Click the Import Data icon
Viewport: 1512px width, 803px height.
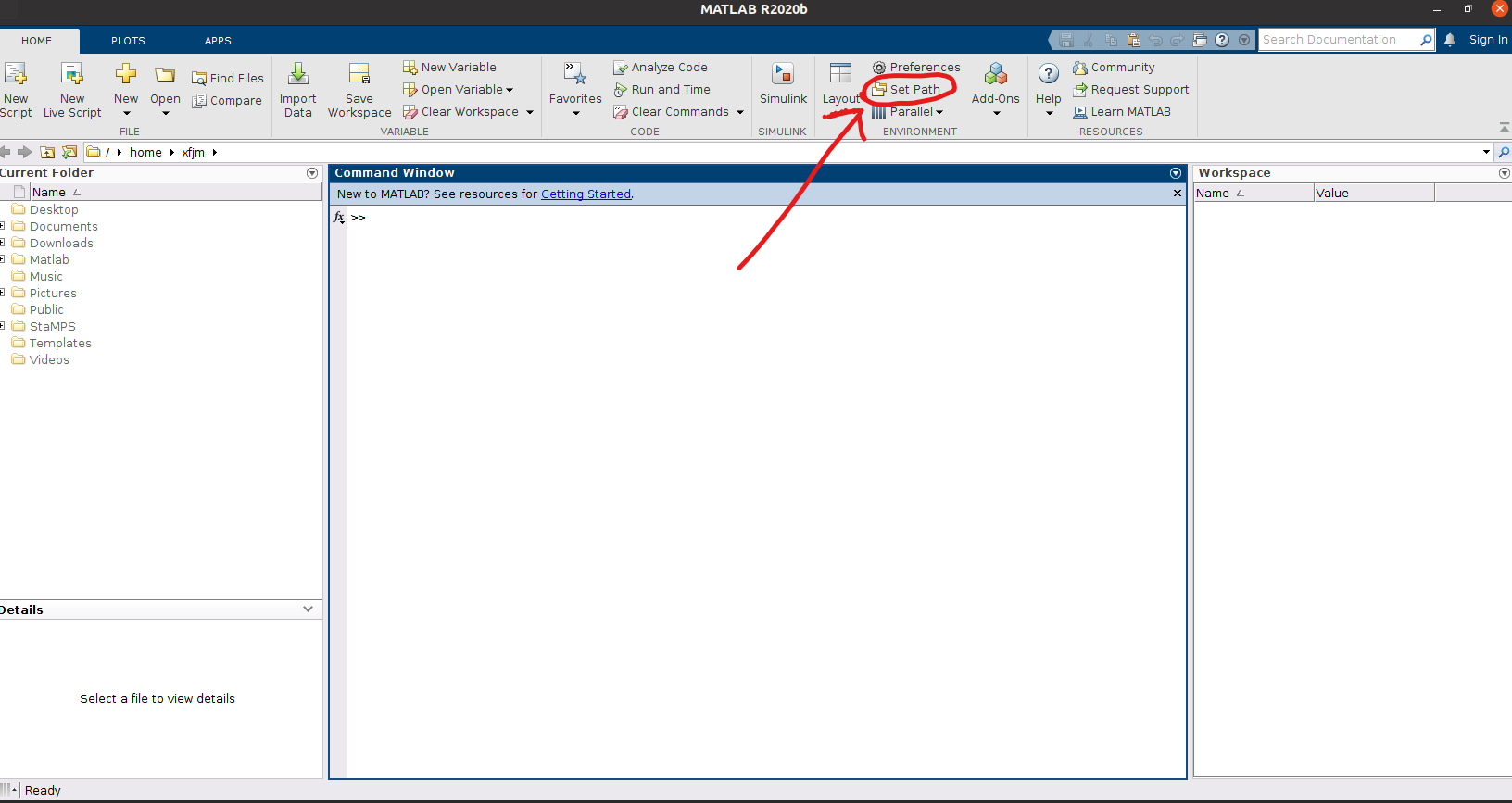coord(298,73)
